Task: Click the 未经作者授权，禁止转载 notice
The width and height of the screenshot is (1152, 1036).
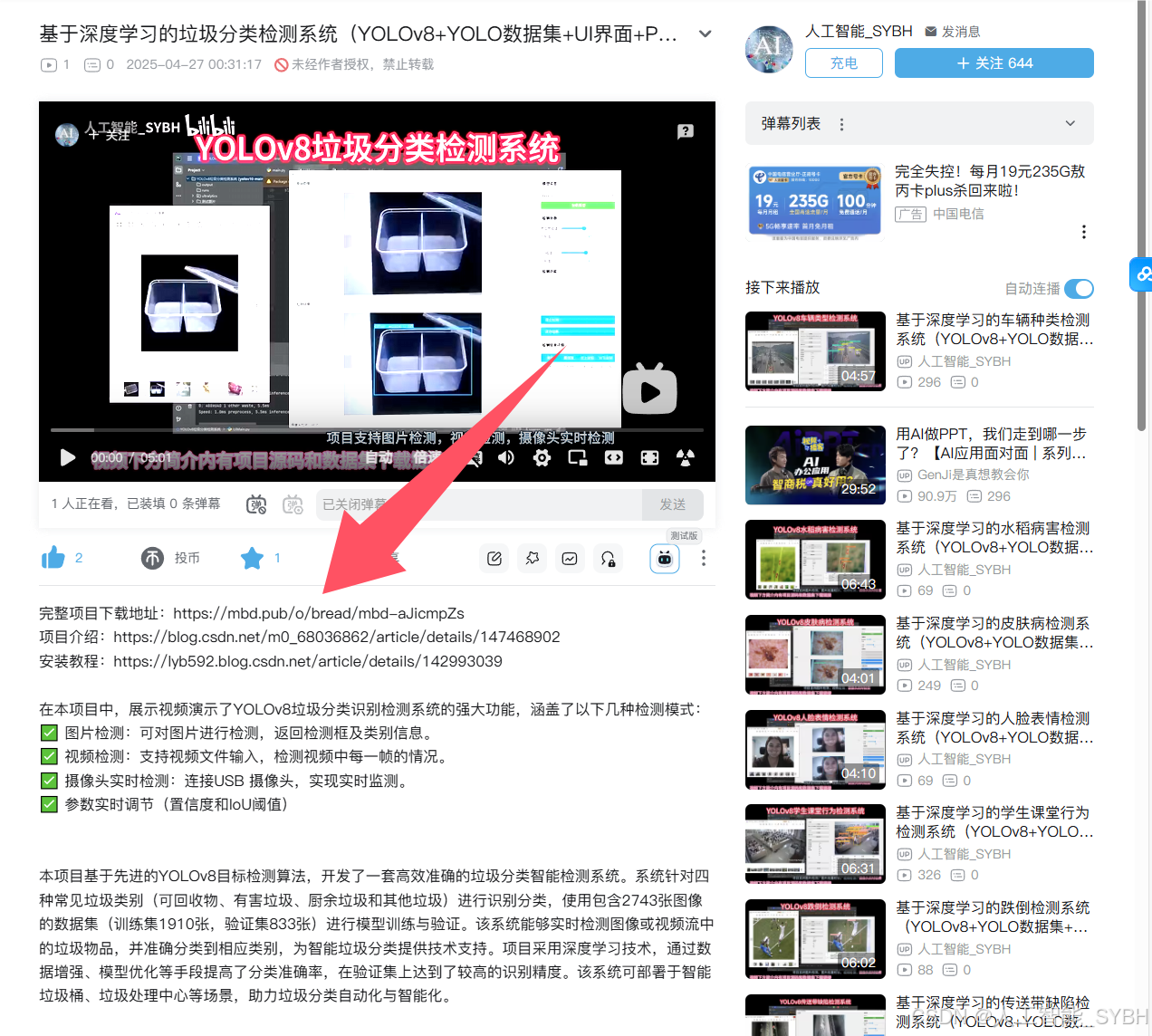Action: click(354, 64)
